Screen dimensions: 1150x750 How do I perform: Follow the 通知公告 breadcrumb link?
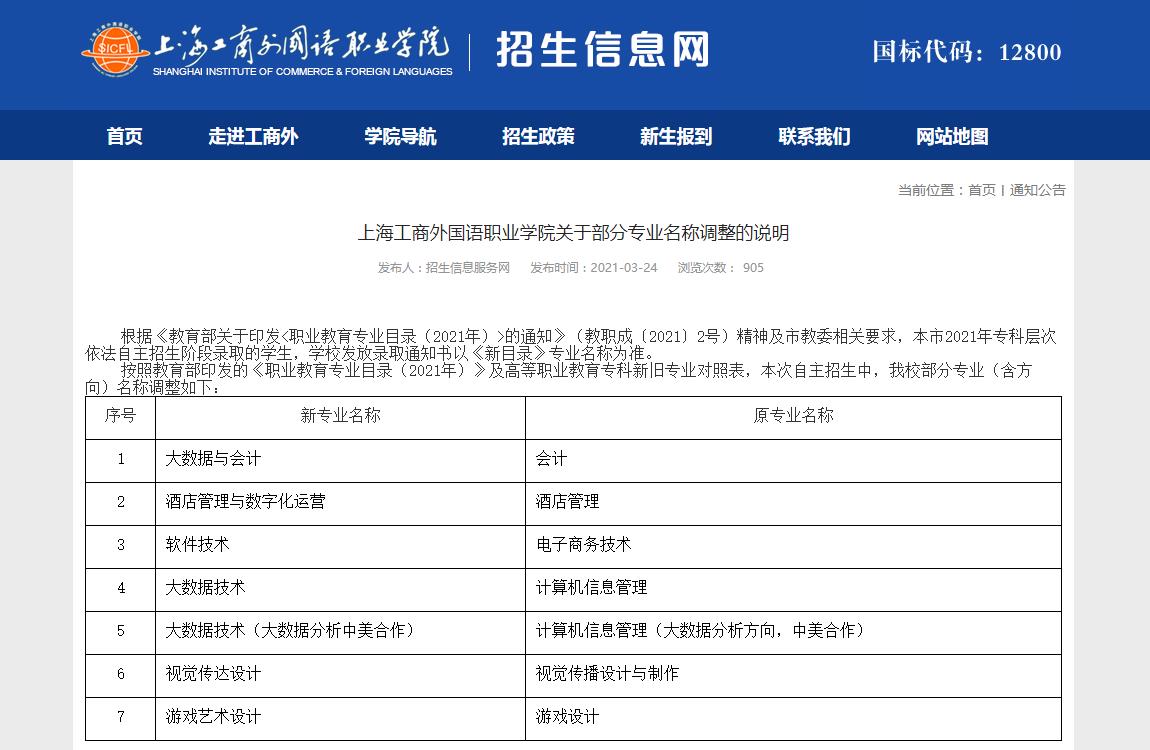point(1037,190)
